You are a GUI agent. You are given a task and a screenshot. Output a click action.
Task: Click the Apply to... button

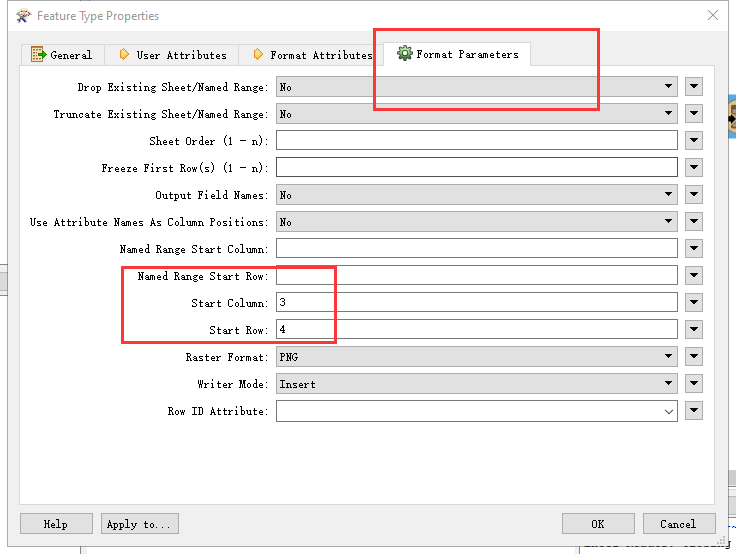(140, 523)
